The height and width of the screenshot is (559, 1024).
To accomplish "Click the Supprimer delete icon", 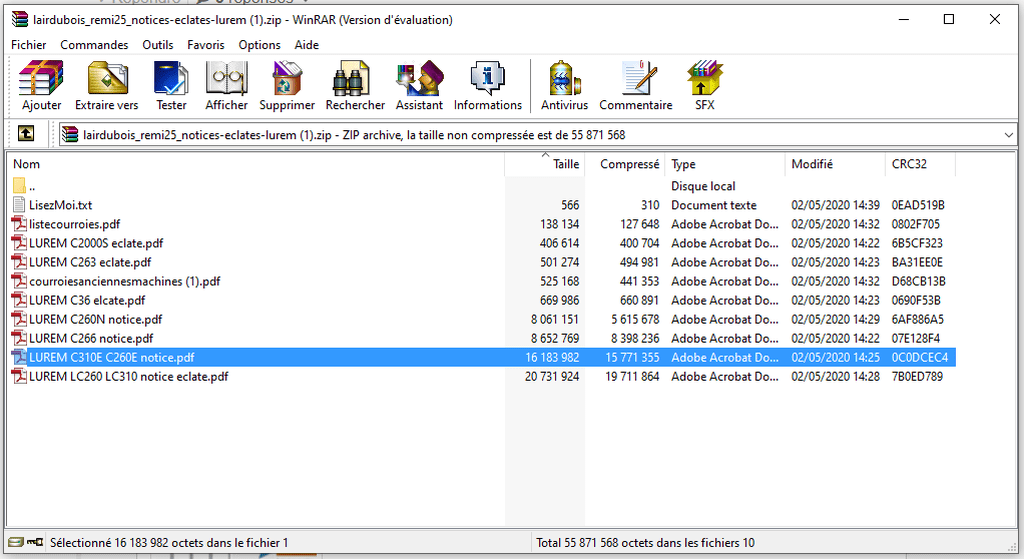I will [287, 78].
